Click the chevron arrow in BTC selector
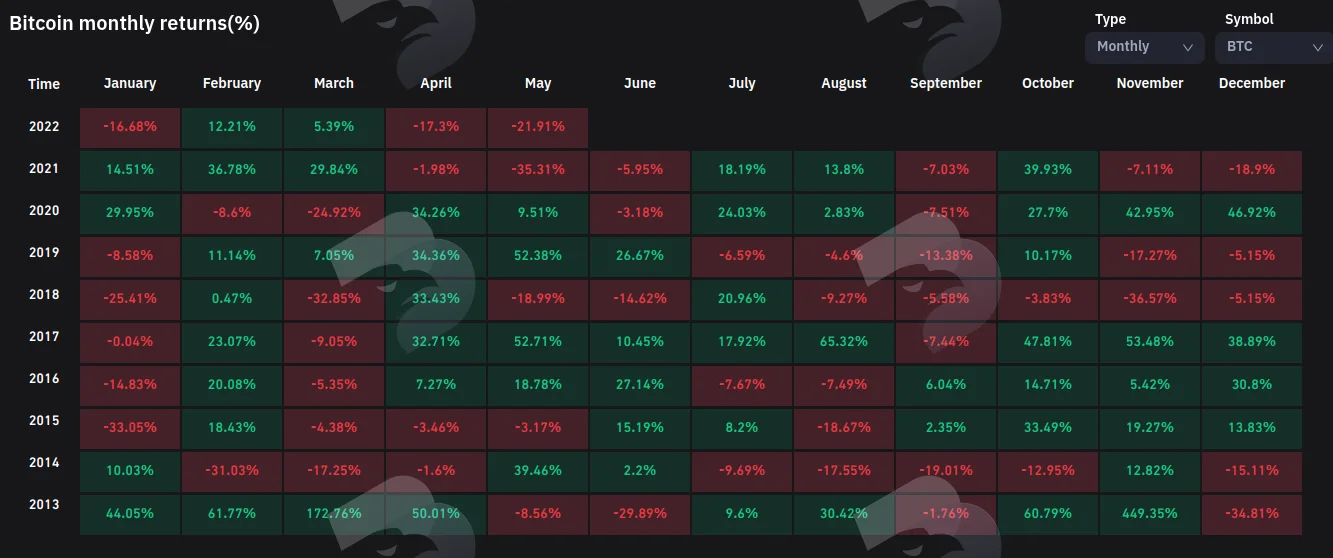1333x558 pixels. pos(1318,47)
